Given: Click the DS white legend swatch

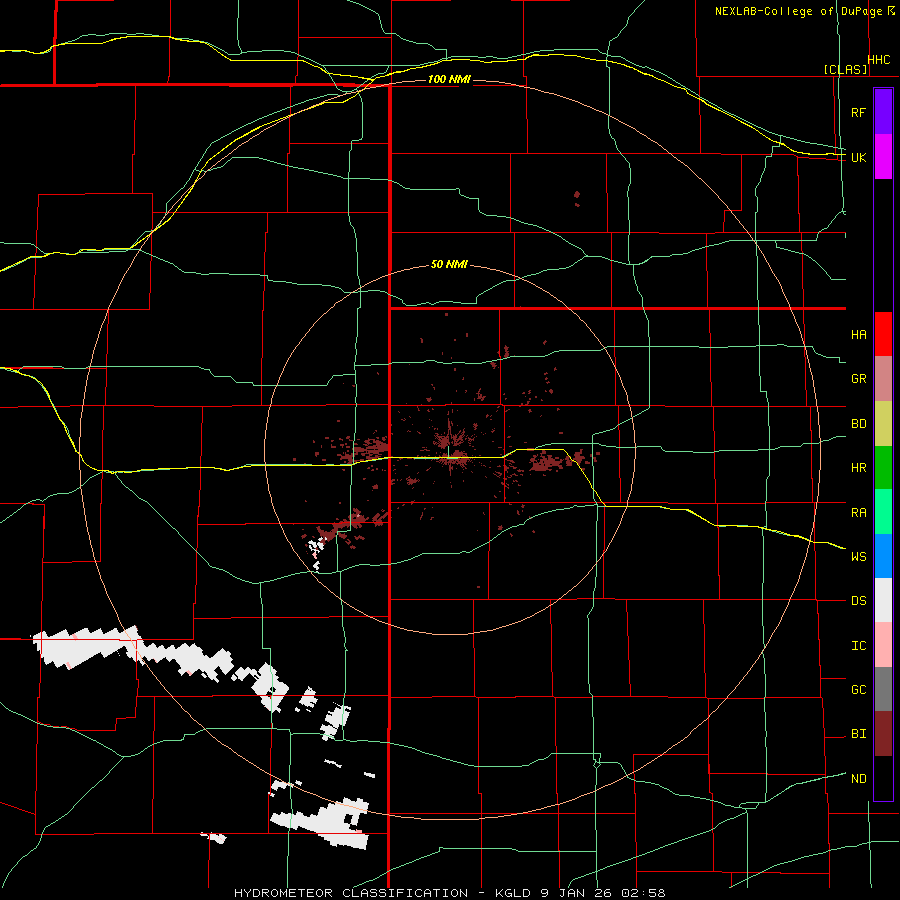Looking at the screenshot, I should click(883, 600).
